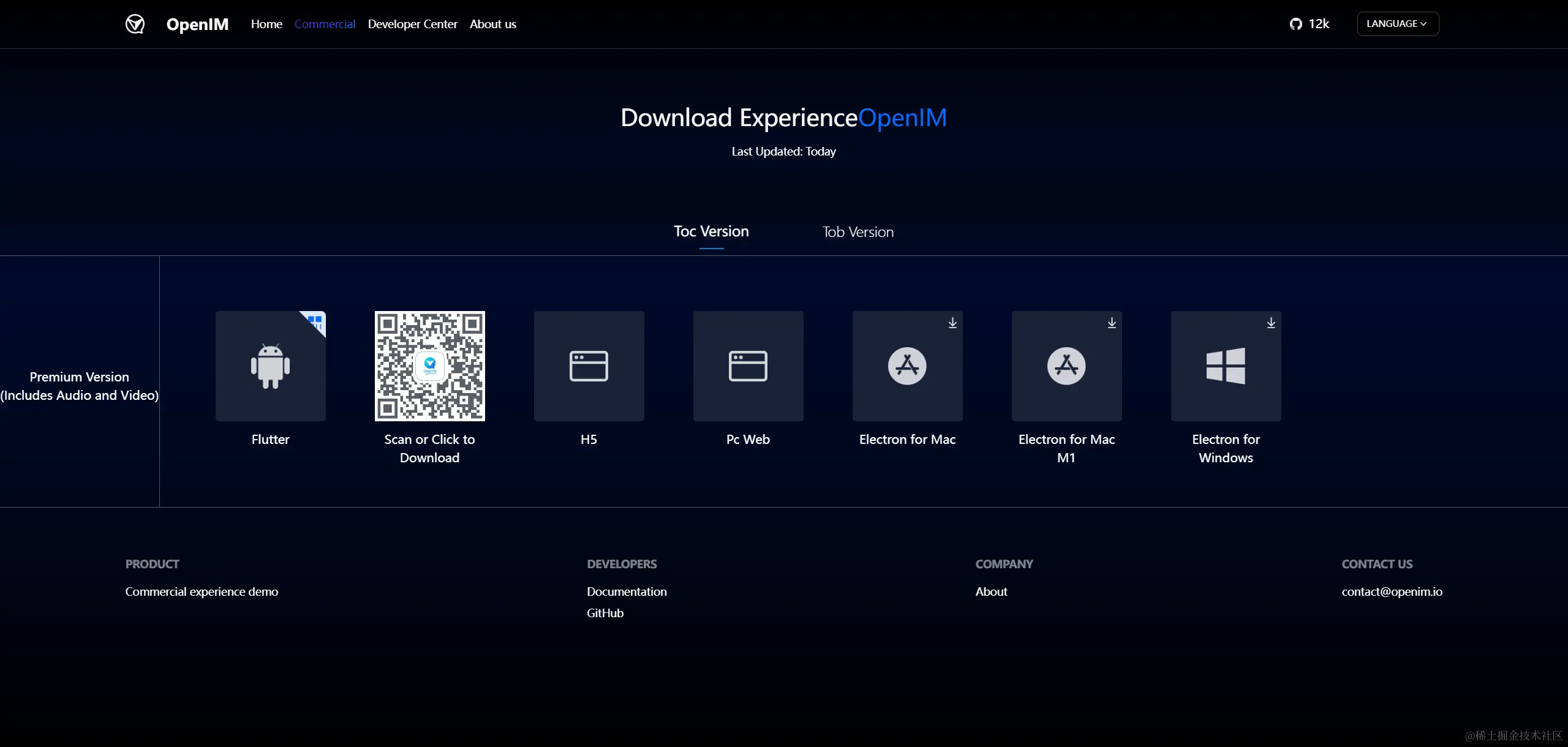Open the Pc Web browser icon
1568x747 pixels.
click(748, 366)
